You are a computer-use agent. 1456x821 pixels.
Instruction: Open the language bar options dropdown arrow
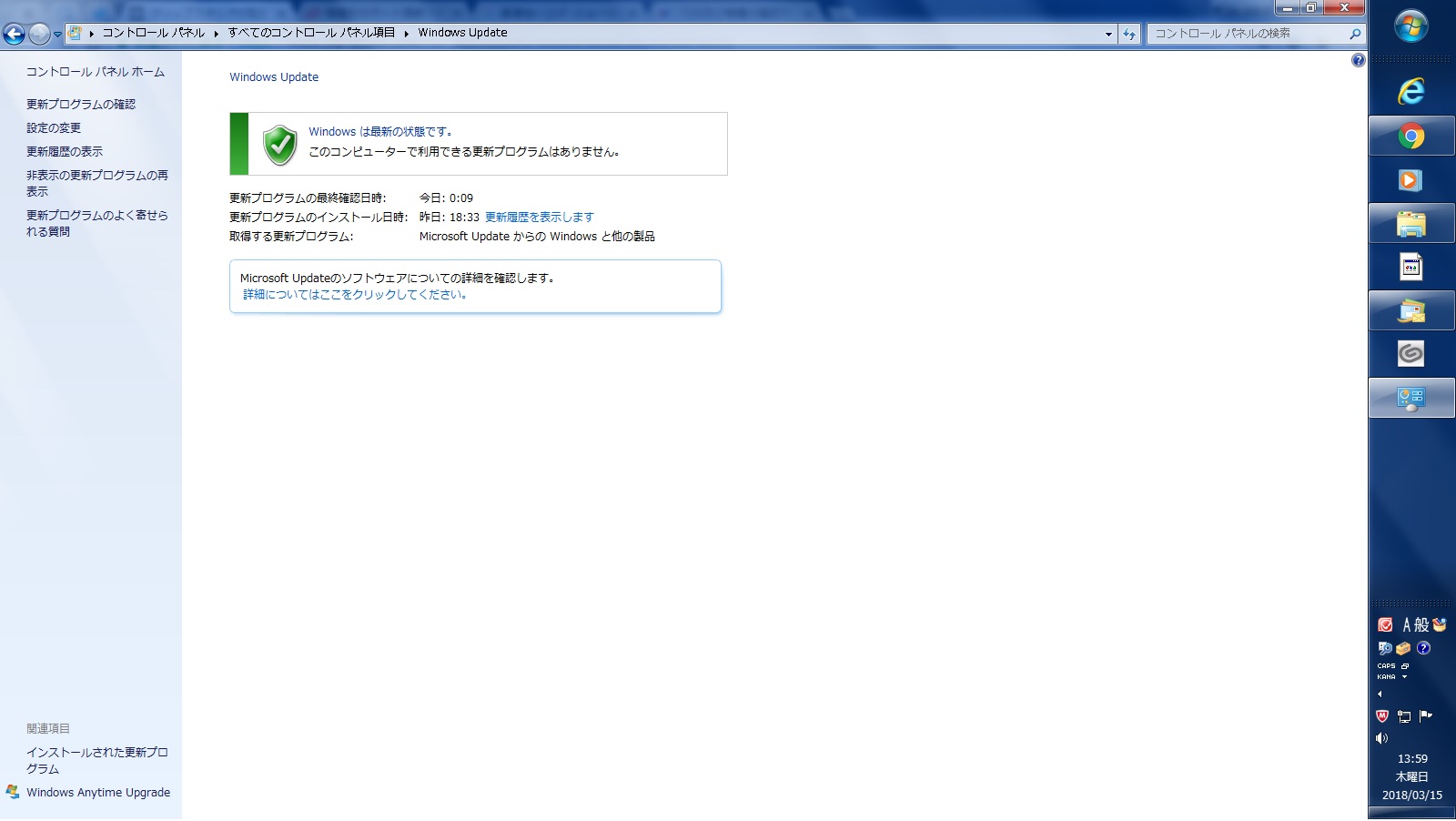[1405, 677]
